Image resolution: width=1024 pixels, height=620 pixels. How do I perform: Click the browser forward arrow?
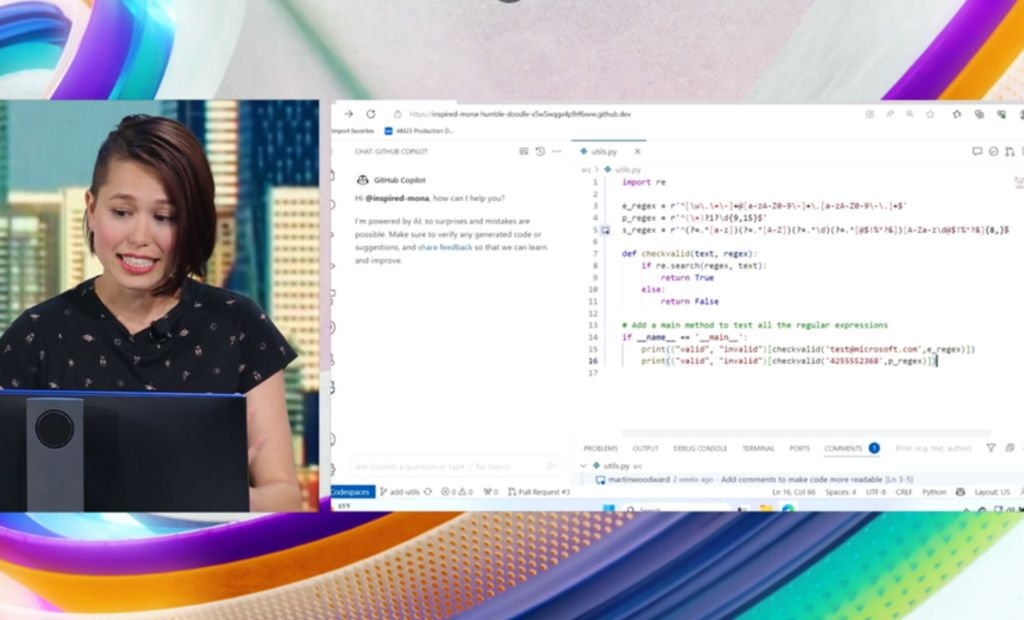pos(349,114)
